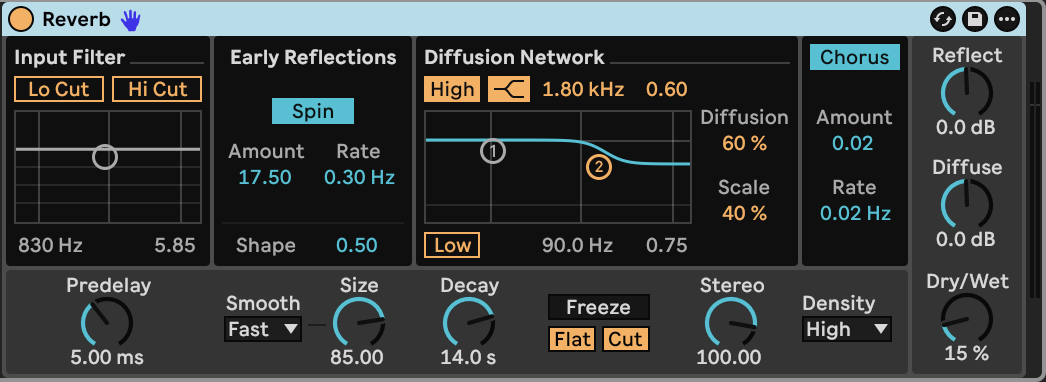
Task: Click the Dry/Wet knob
Action: 967,319
